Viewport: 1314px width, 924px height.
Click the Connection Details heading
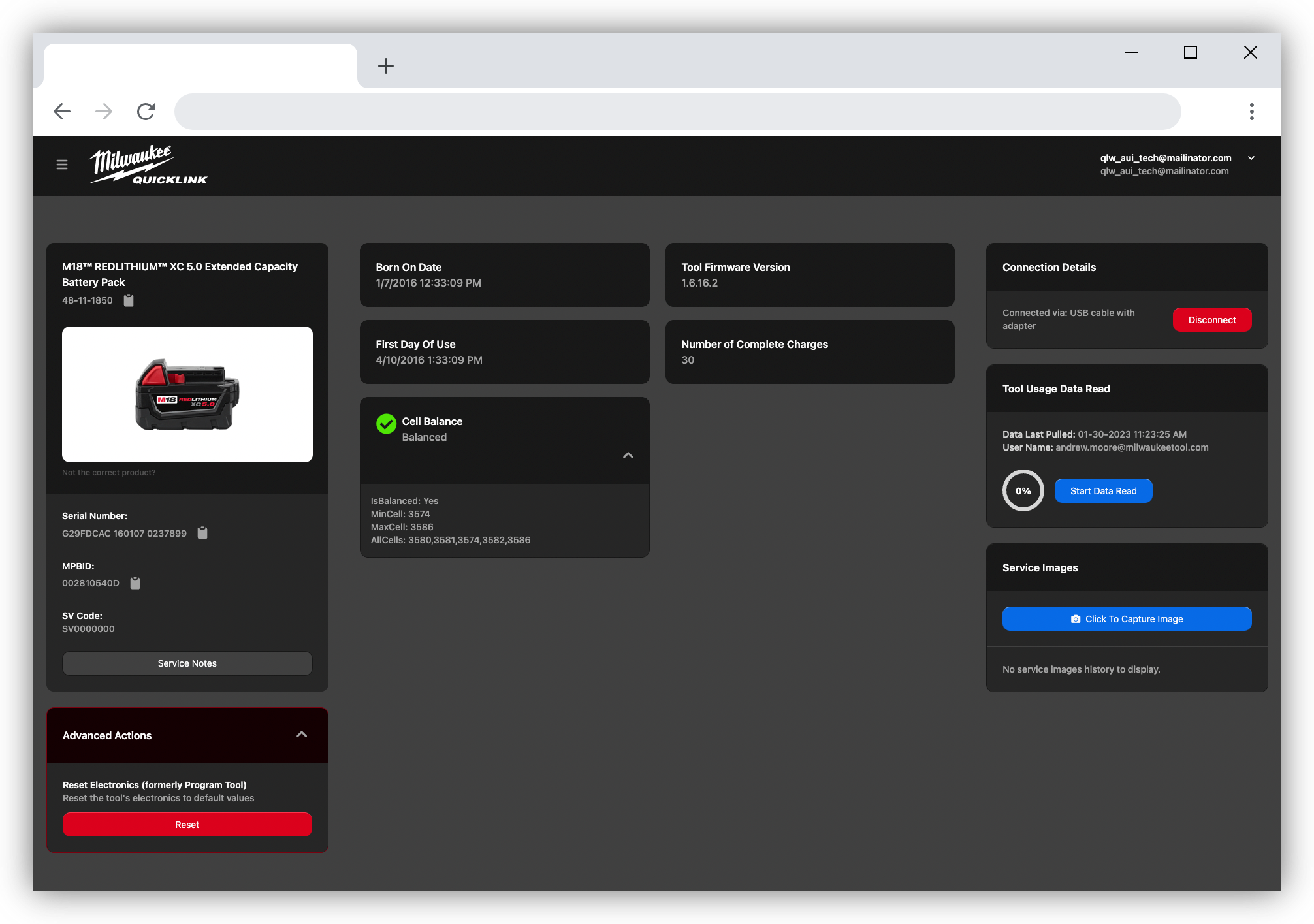click(x=1049, y=267)
